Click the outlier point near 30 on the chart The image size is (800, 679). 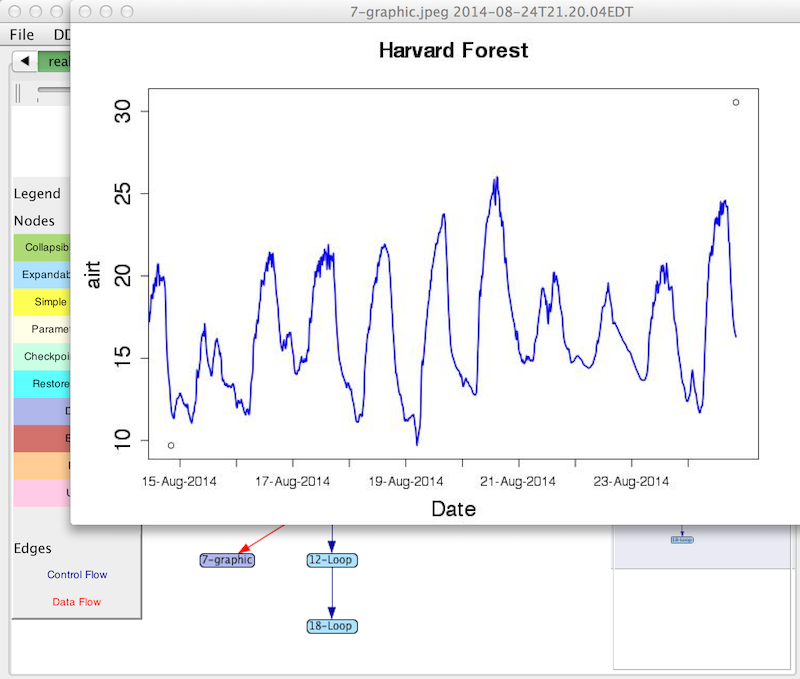736,103
